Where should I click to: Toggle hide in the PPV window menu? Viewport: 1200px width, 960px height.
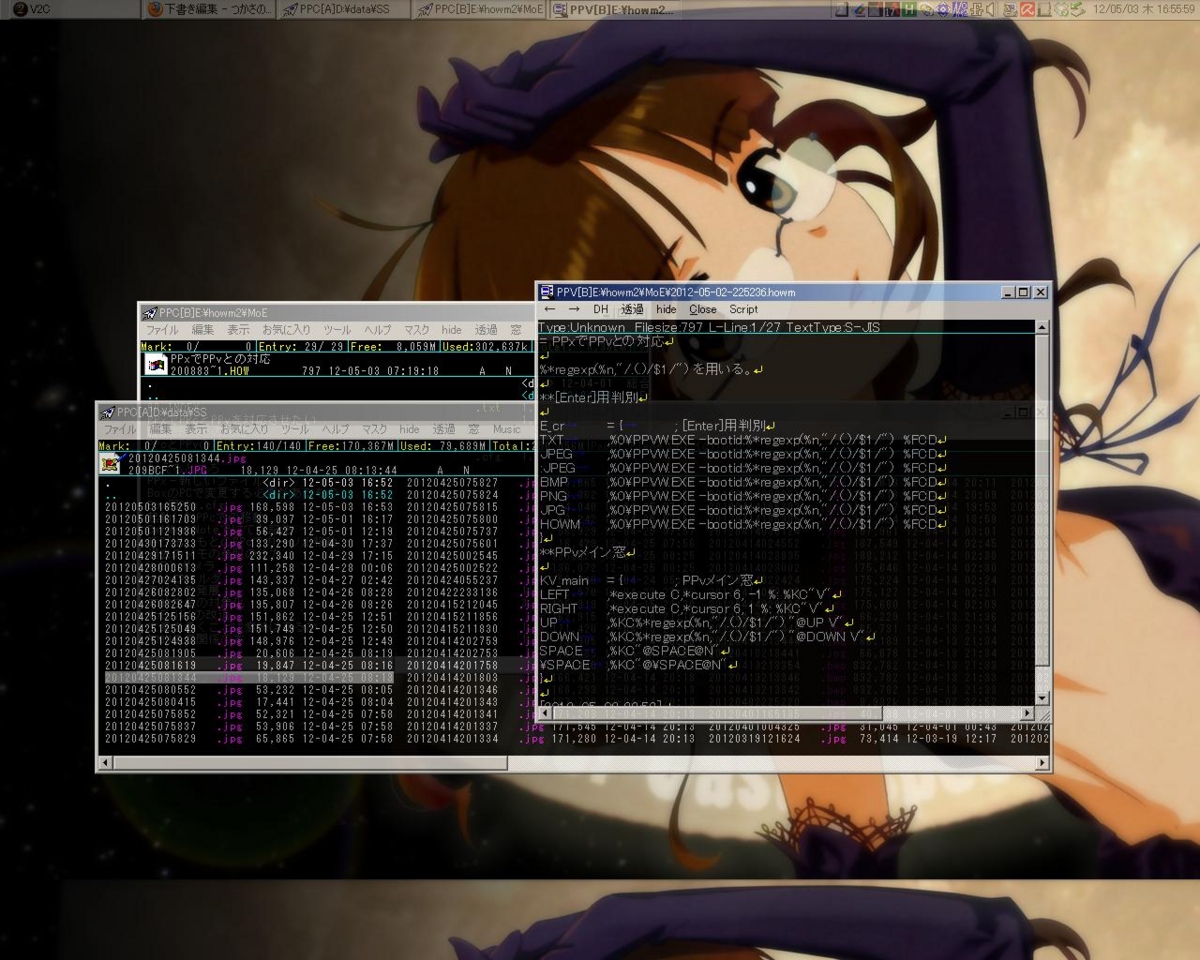pyautogui.click(x=666, y=310)
